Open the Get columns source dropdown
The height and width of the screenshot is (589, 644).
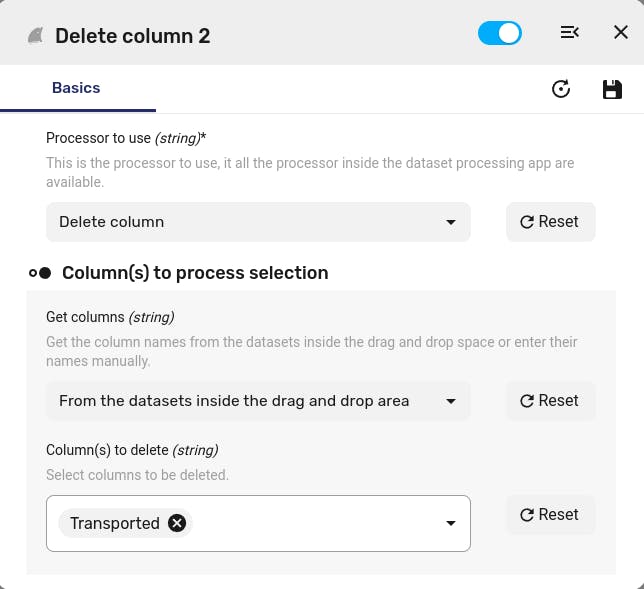pyautogui.click(x=258, y=401)
